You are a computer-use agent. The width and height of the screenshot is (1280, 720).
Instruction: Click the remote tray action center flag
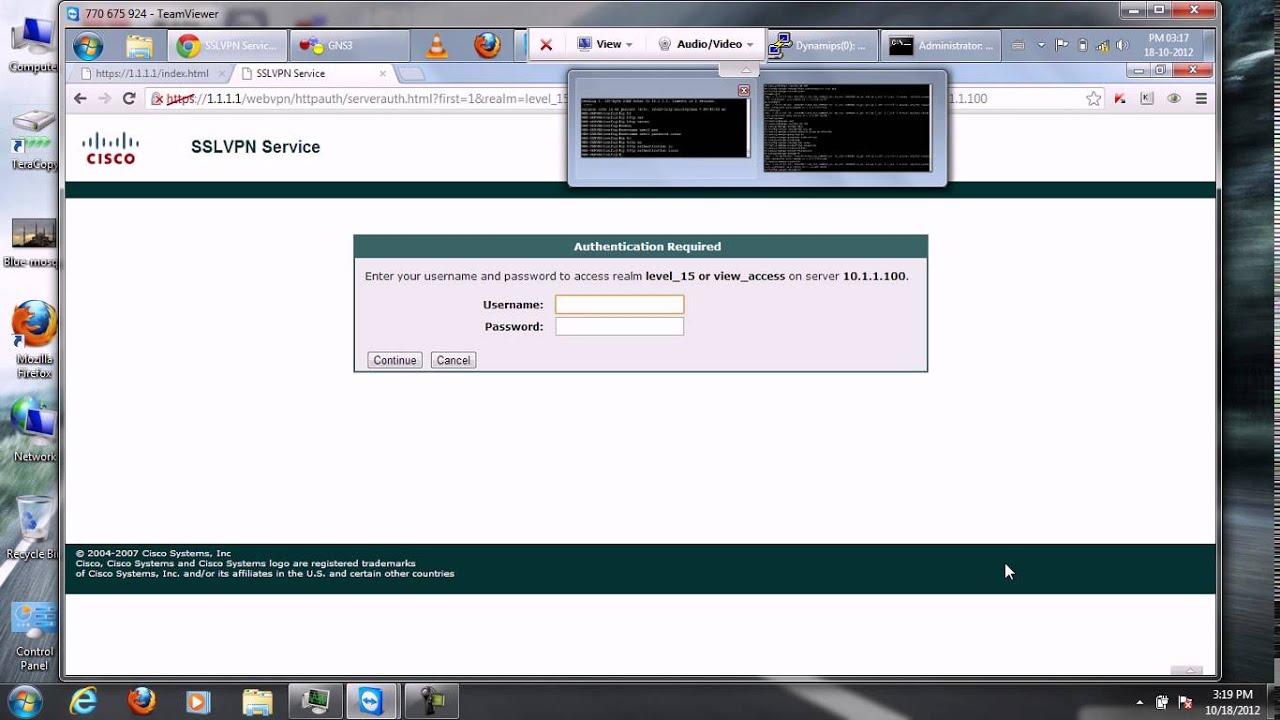(1062, 46)
